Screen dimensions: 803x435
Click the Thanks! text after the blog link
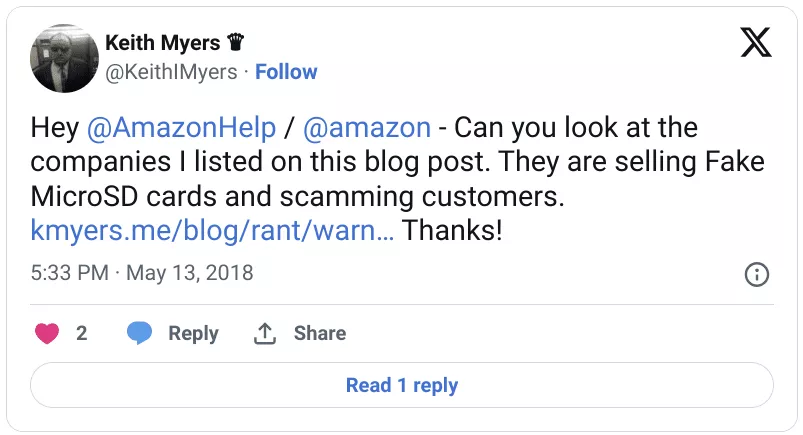click(453, 231)
